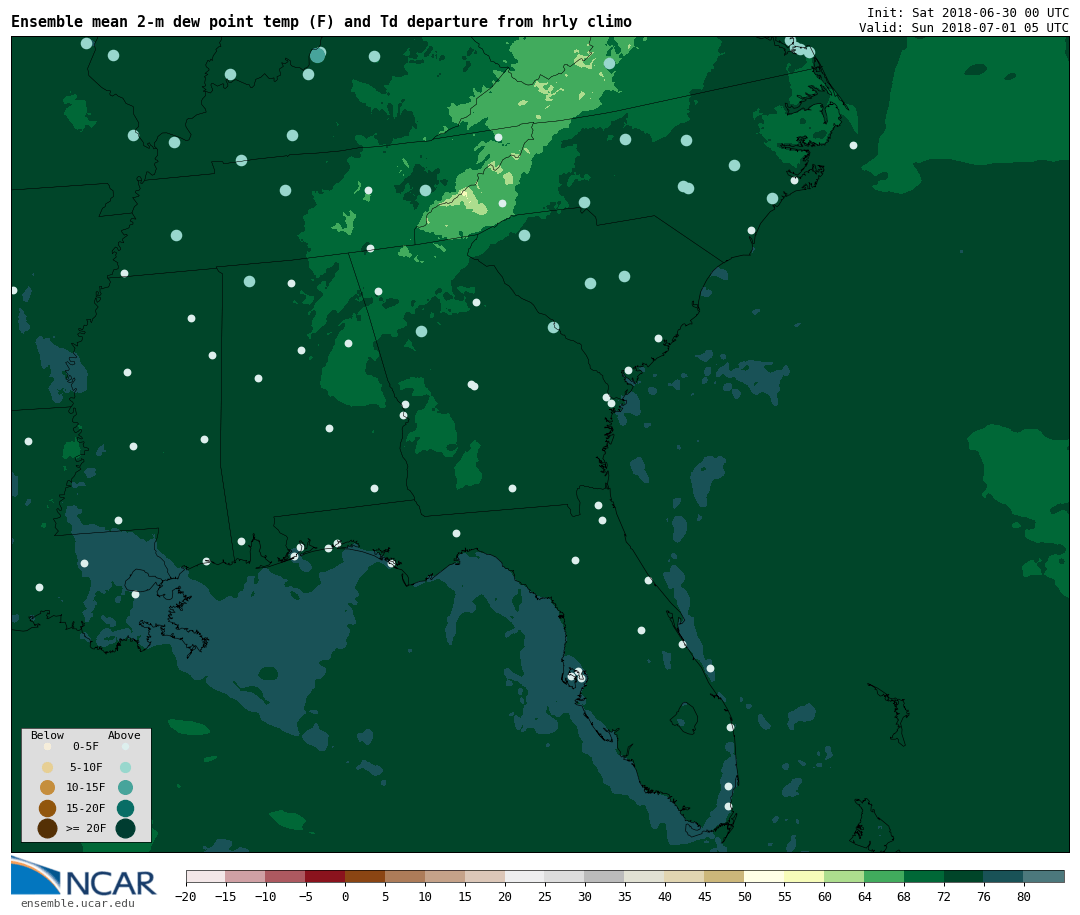
Task: Select the Below 0-5F legend circle
Action: (48, 746)
